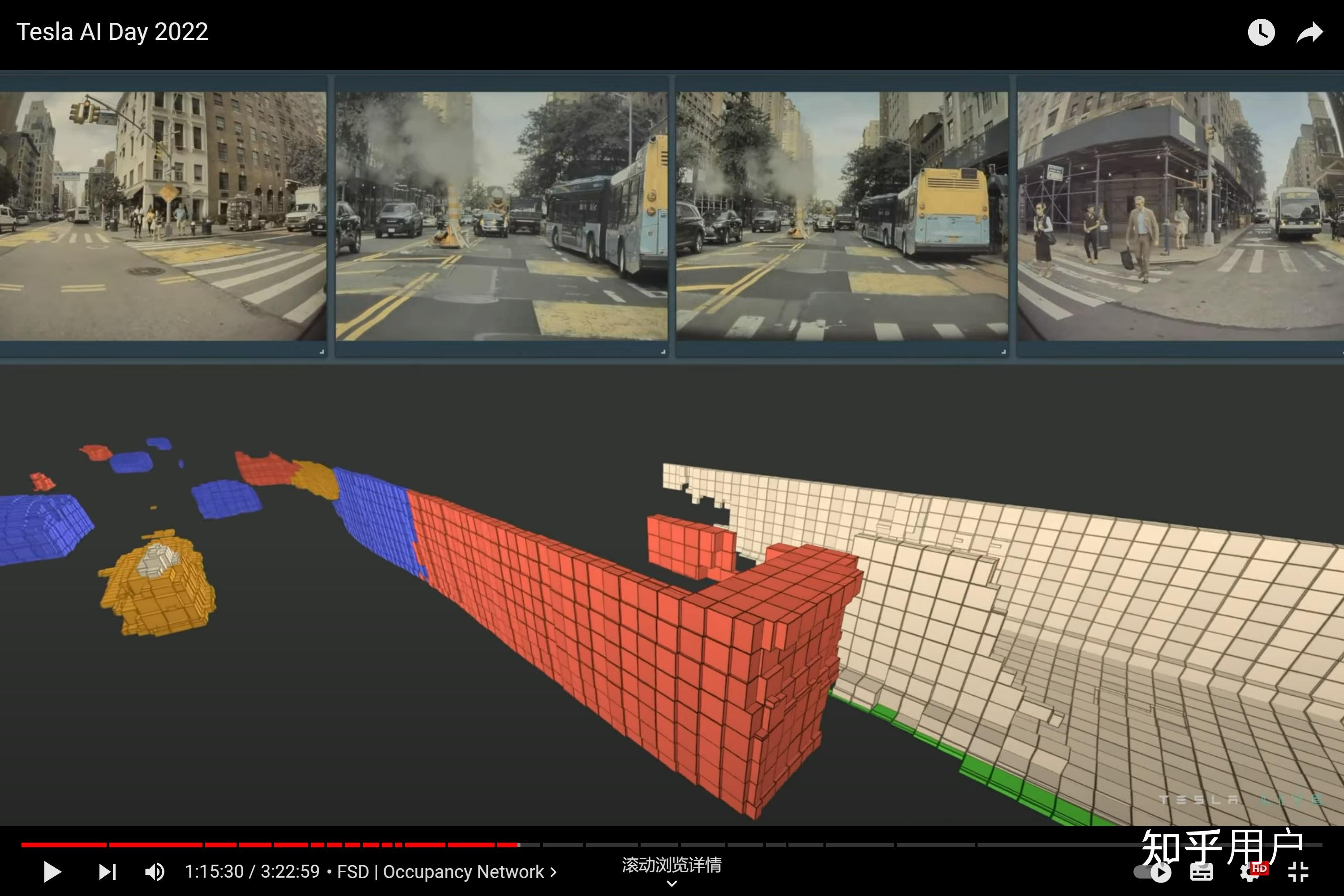
Task: Click the 滚动浏览详情 scroll-for-details chevron
Action: tap(672, 883)
